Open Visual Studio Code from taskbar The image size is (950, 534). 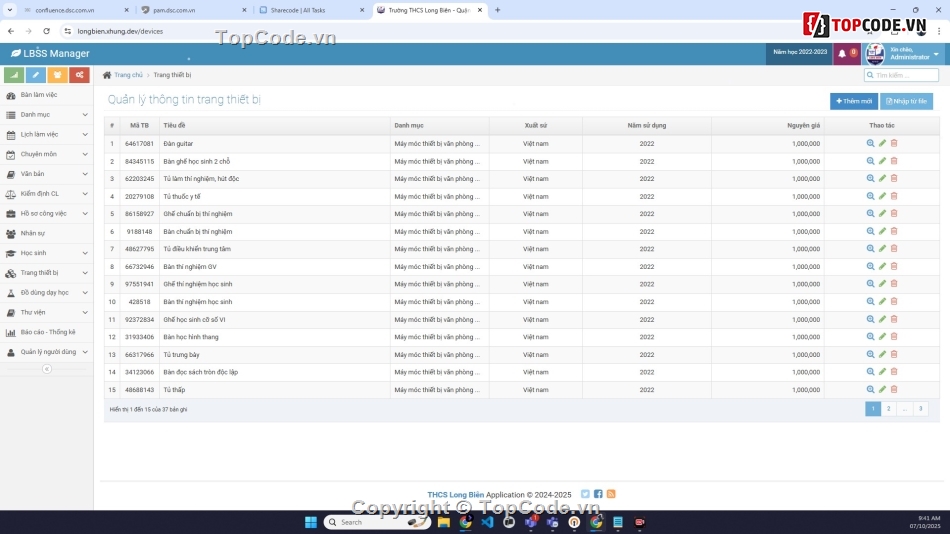coord(487,522)
